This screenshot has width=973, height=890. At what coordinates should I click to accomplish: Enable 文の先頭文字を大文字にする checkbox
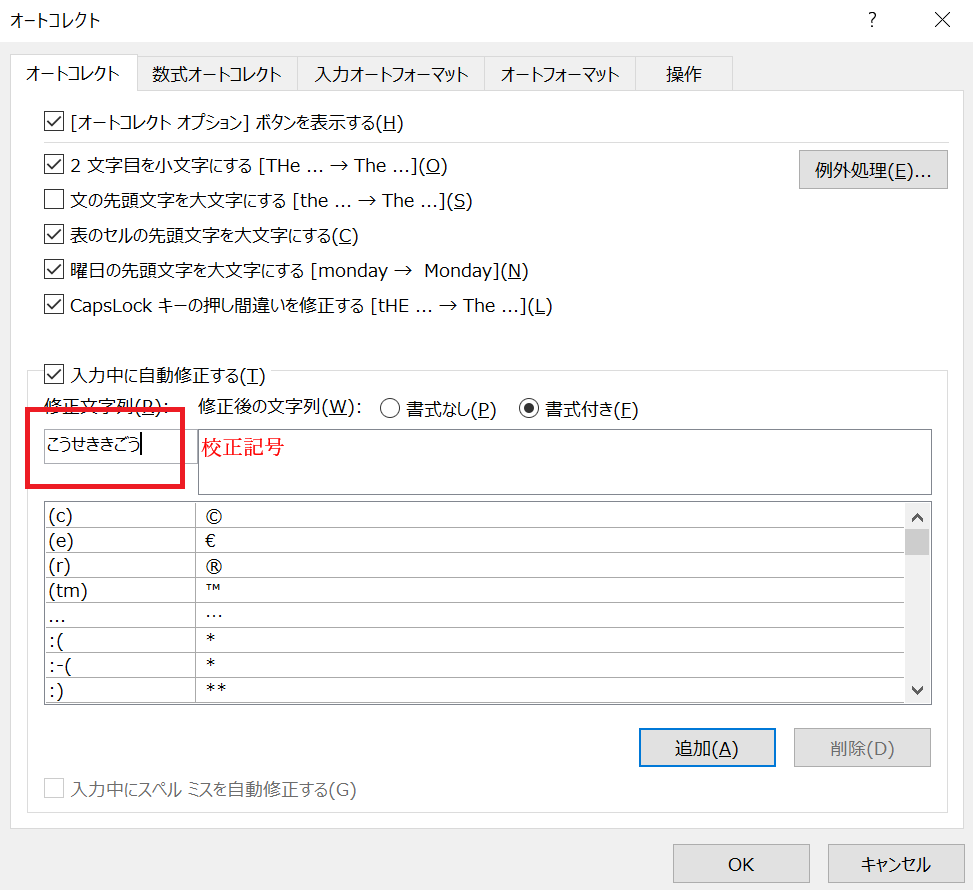click(54, 200)
